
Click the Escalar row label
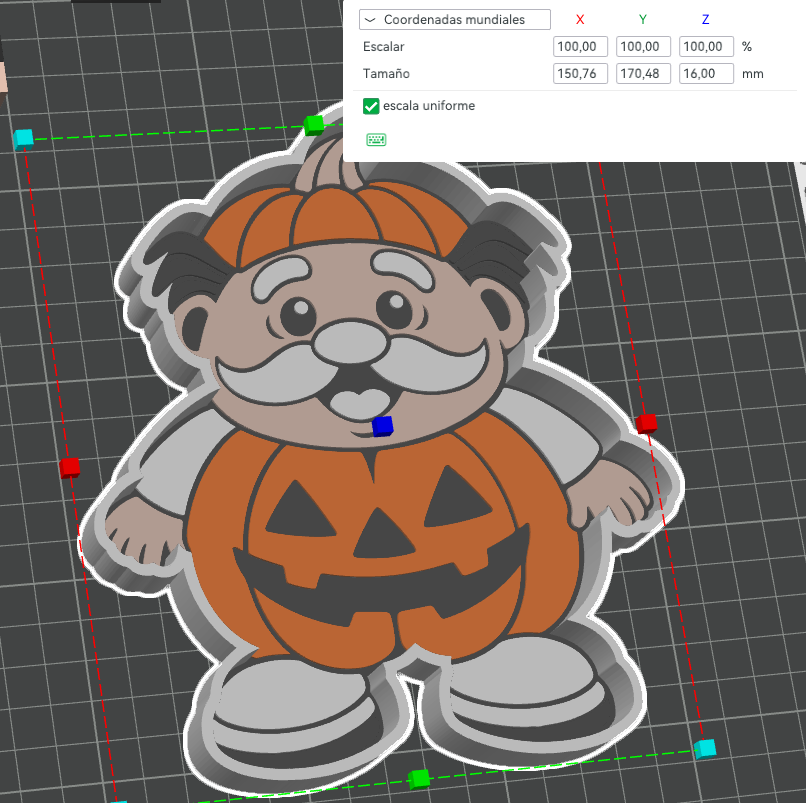383,47
